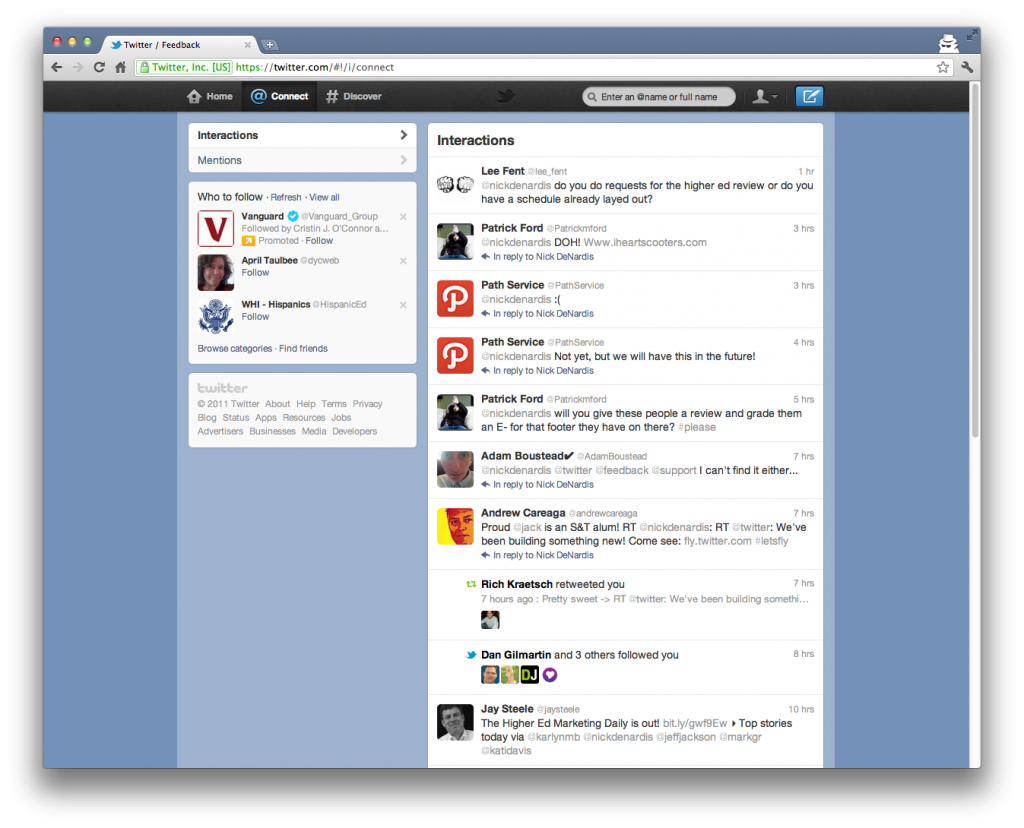Open Jay Steele's avatar
The image size is (1024, 828).
[x=455, y=722]
